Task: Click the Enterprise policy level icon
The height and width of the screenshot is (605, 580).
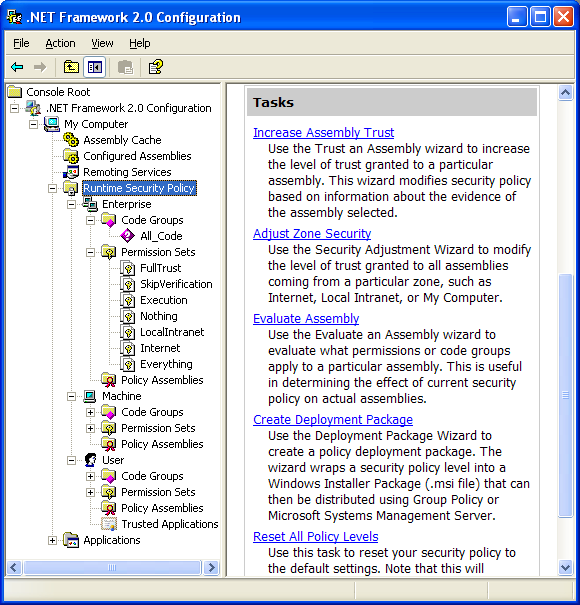Action: [90, 204]
